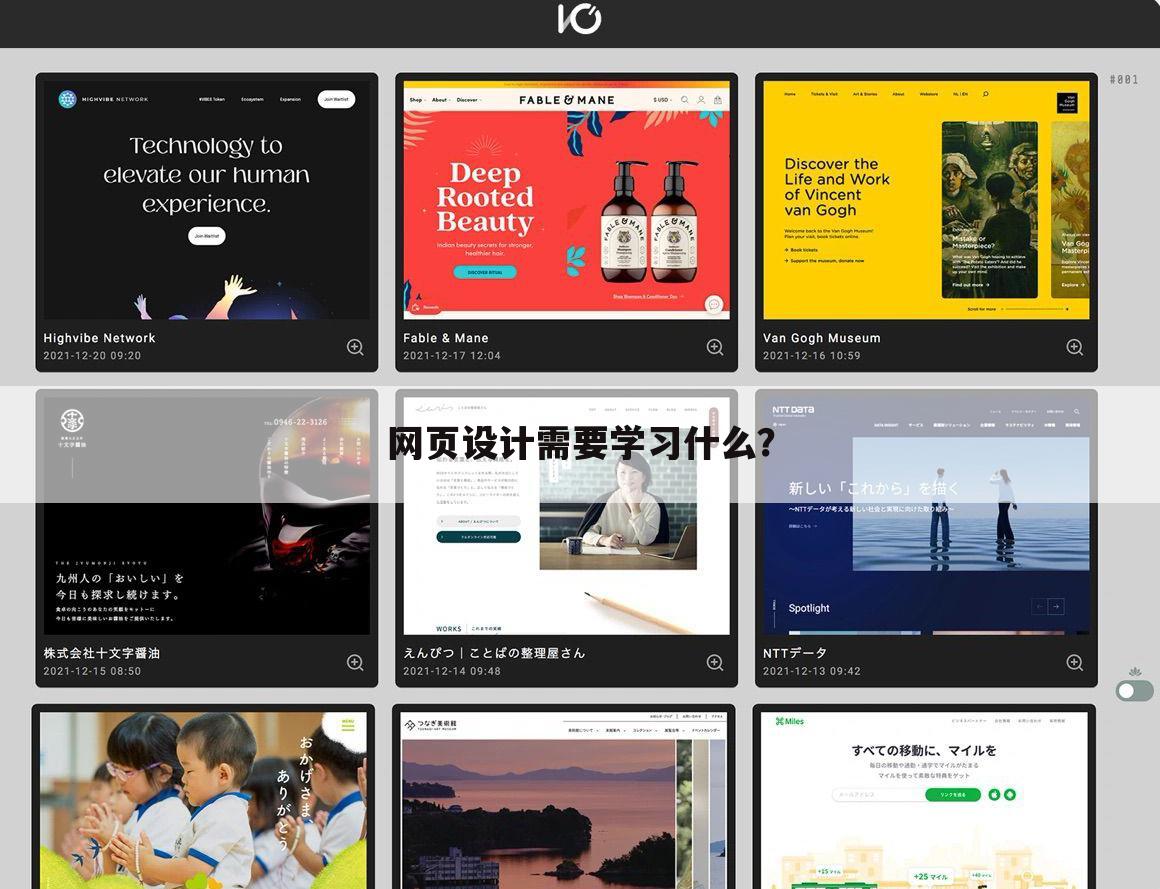Click the lotus icon above the toggle switch
This screenshot has width=1160, height=889.
pyautogui.click(x=1135, y=672)
